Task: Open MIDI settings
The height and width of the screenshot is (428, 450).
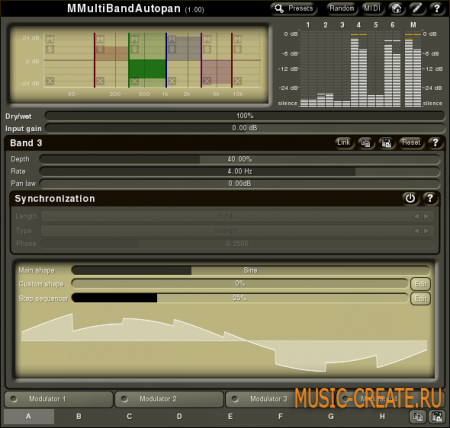Action: coord(372,8)
